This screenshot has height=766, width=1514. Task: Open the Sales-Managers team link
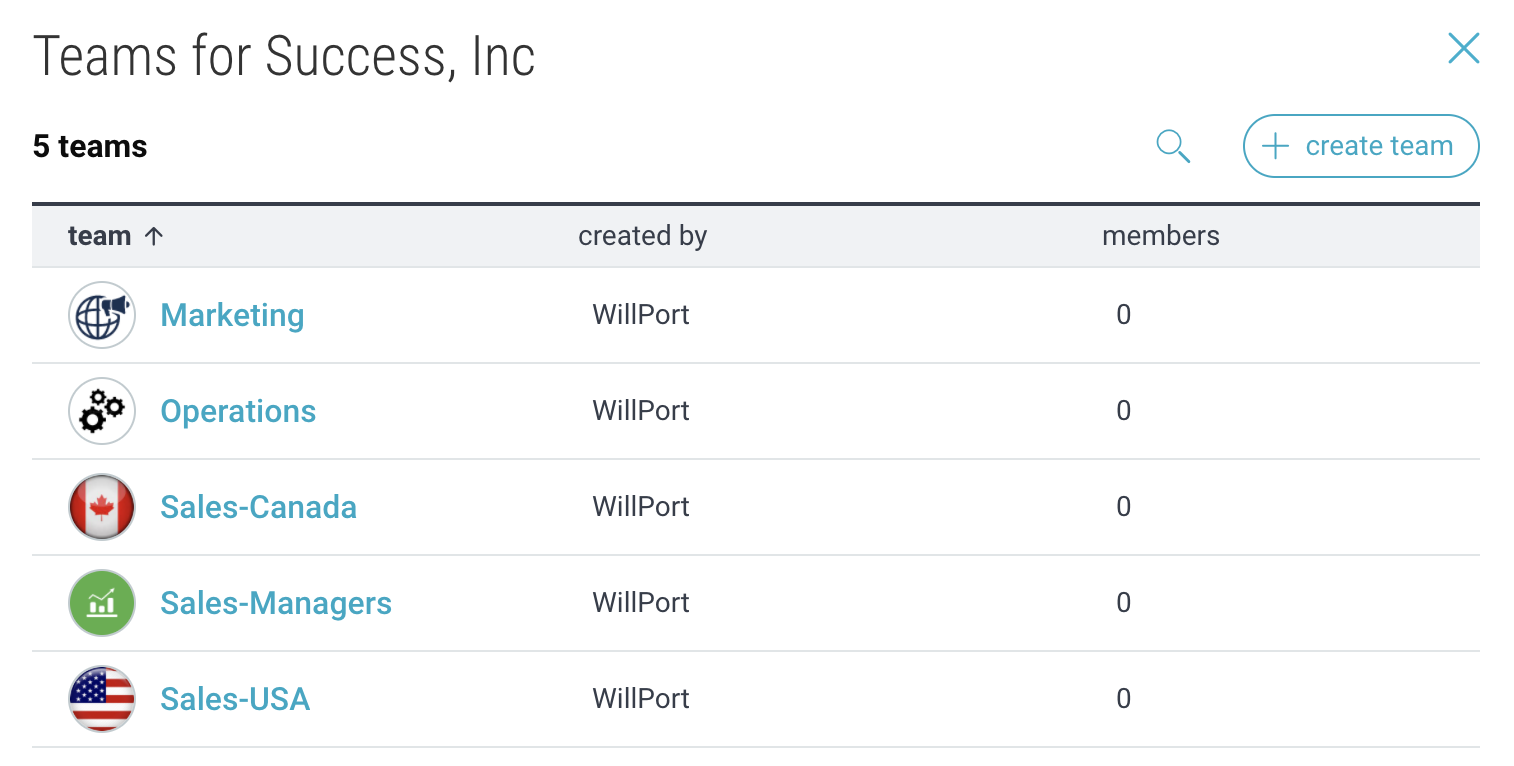coord(276,603)
